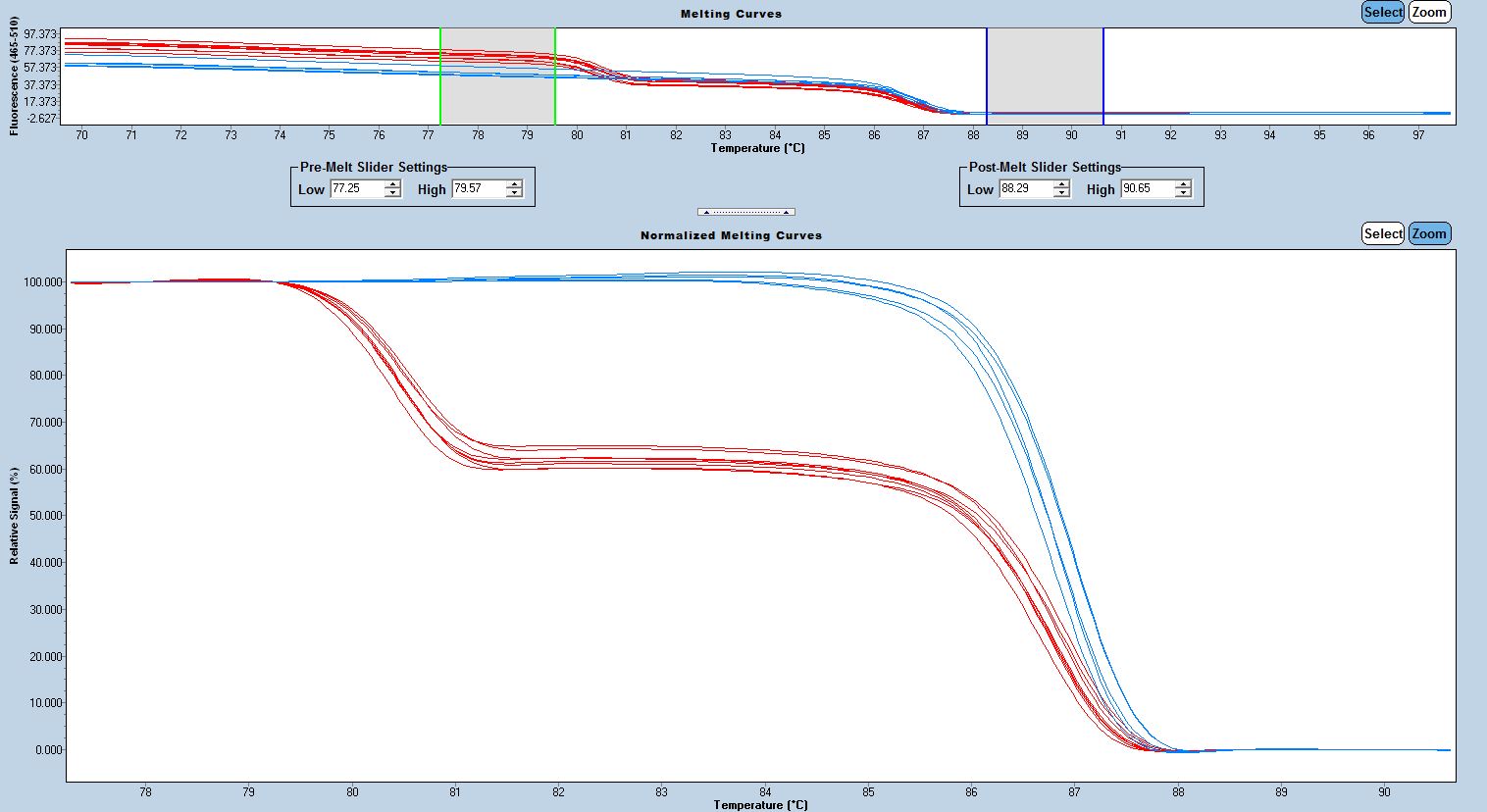1487x812 pixels.
Task: Increase Post-Melt High value with up arrow
Action: click(1183, 184)
